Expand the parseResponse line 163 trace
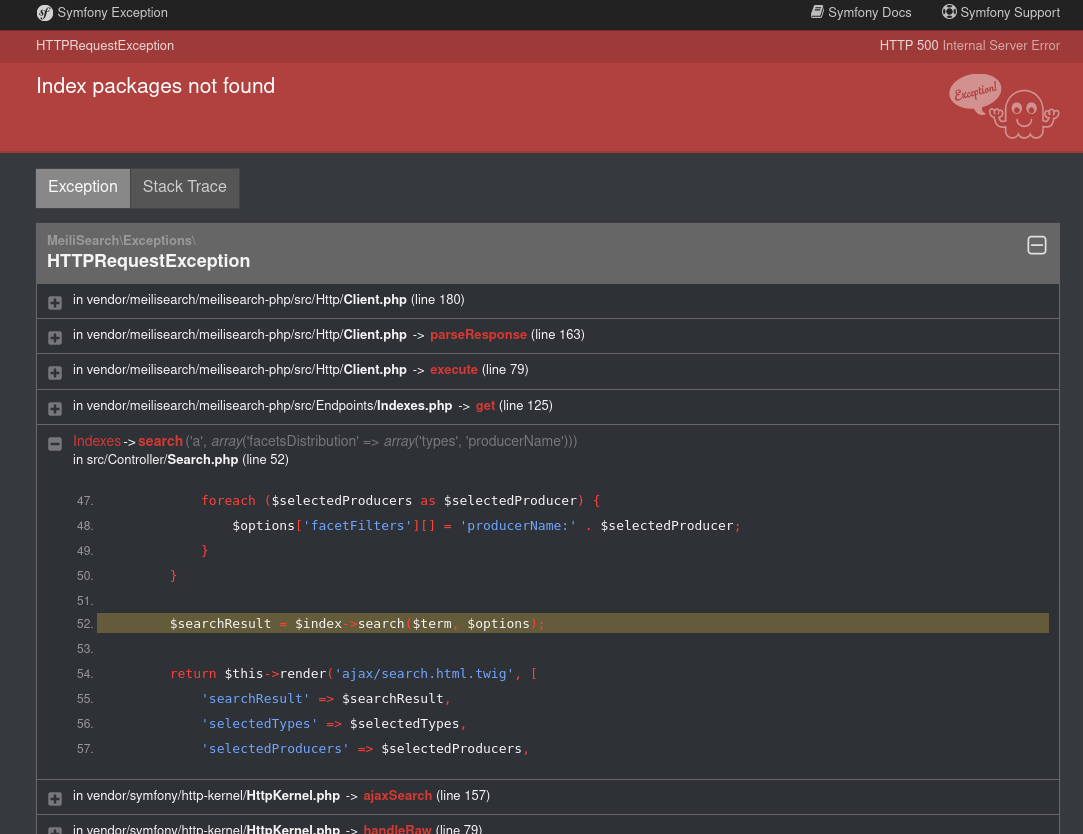Screen dimensions: 1083x834 55,337
